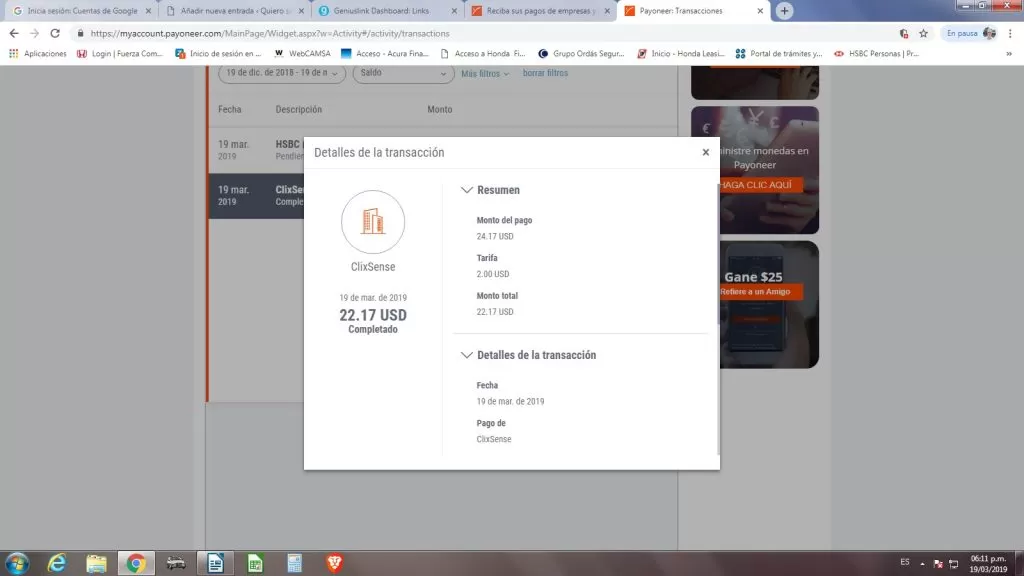Image resolution: width=1024 pixels, height=576 pixels.
Task: Click the action center flag tray icon
Action: 938,564
